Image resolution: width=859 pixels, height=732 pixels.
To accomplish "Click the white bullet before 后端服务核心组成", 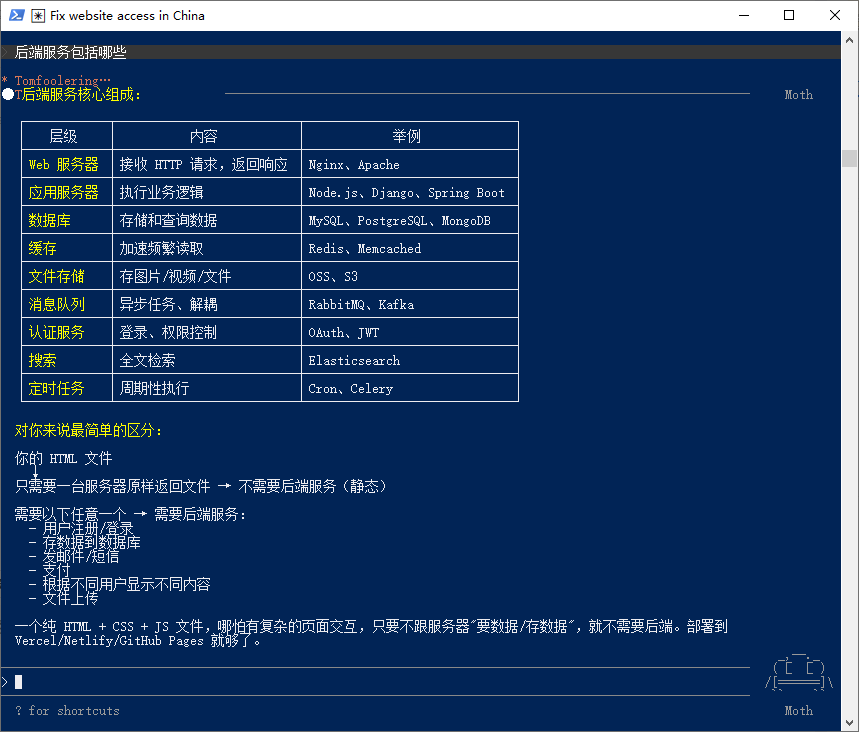I will (8, 94).
